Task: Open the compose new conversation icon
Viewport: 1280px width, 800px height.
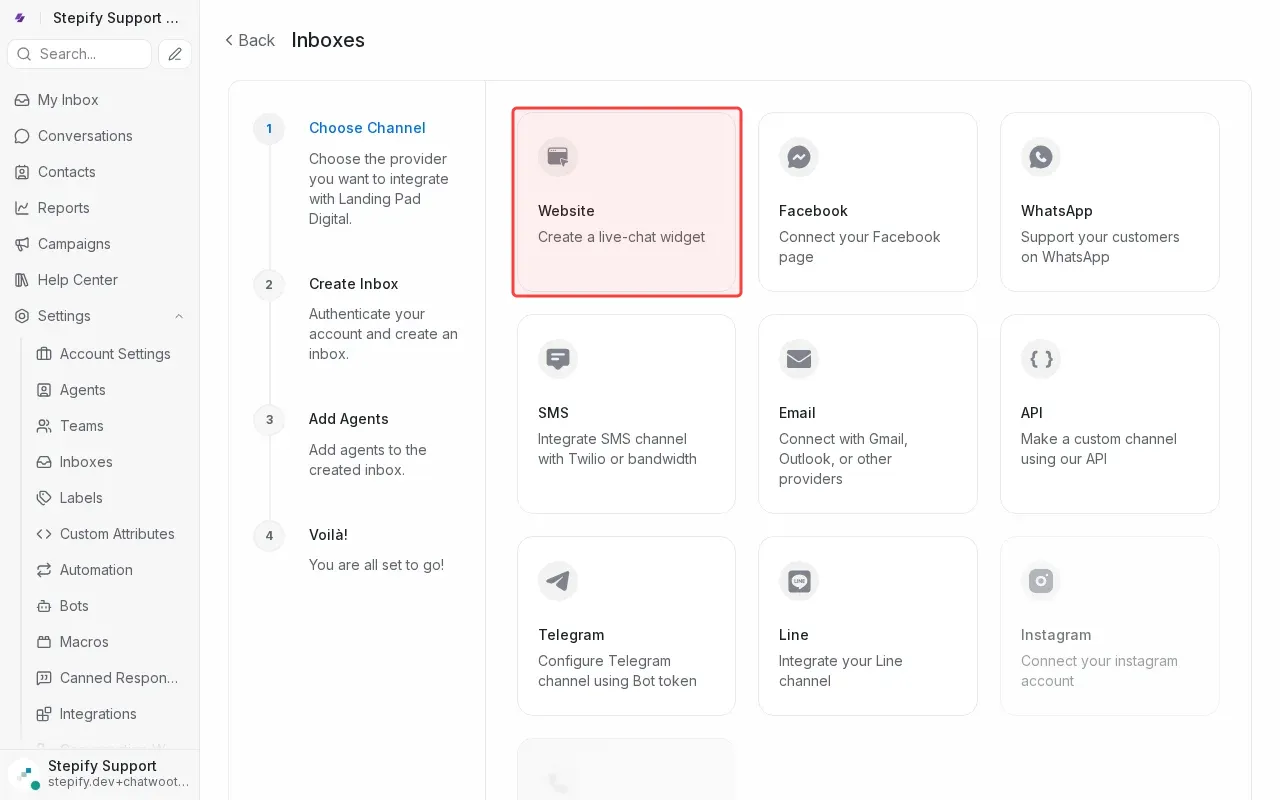Action: click(175, 54)
